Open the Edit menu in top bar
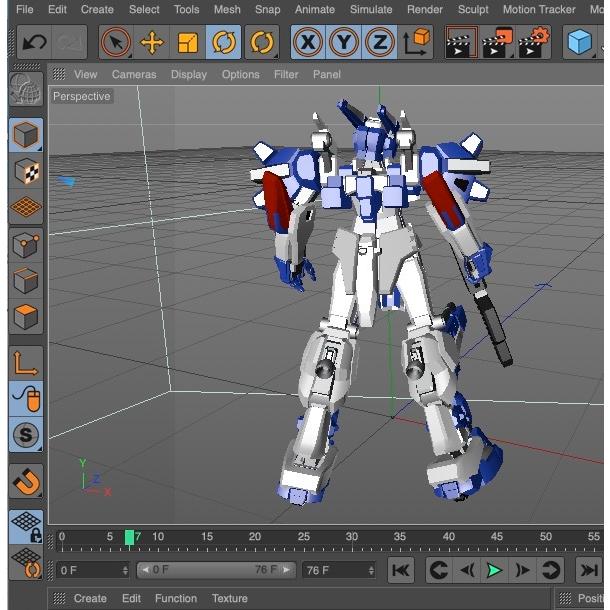610x610 pixels. click(x=57, y=9)
